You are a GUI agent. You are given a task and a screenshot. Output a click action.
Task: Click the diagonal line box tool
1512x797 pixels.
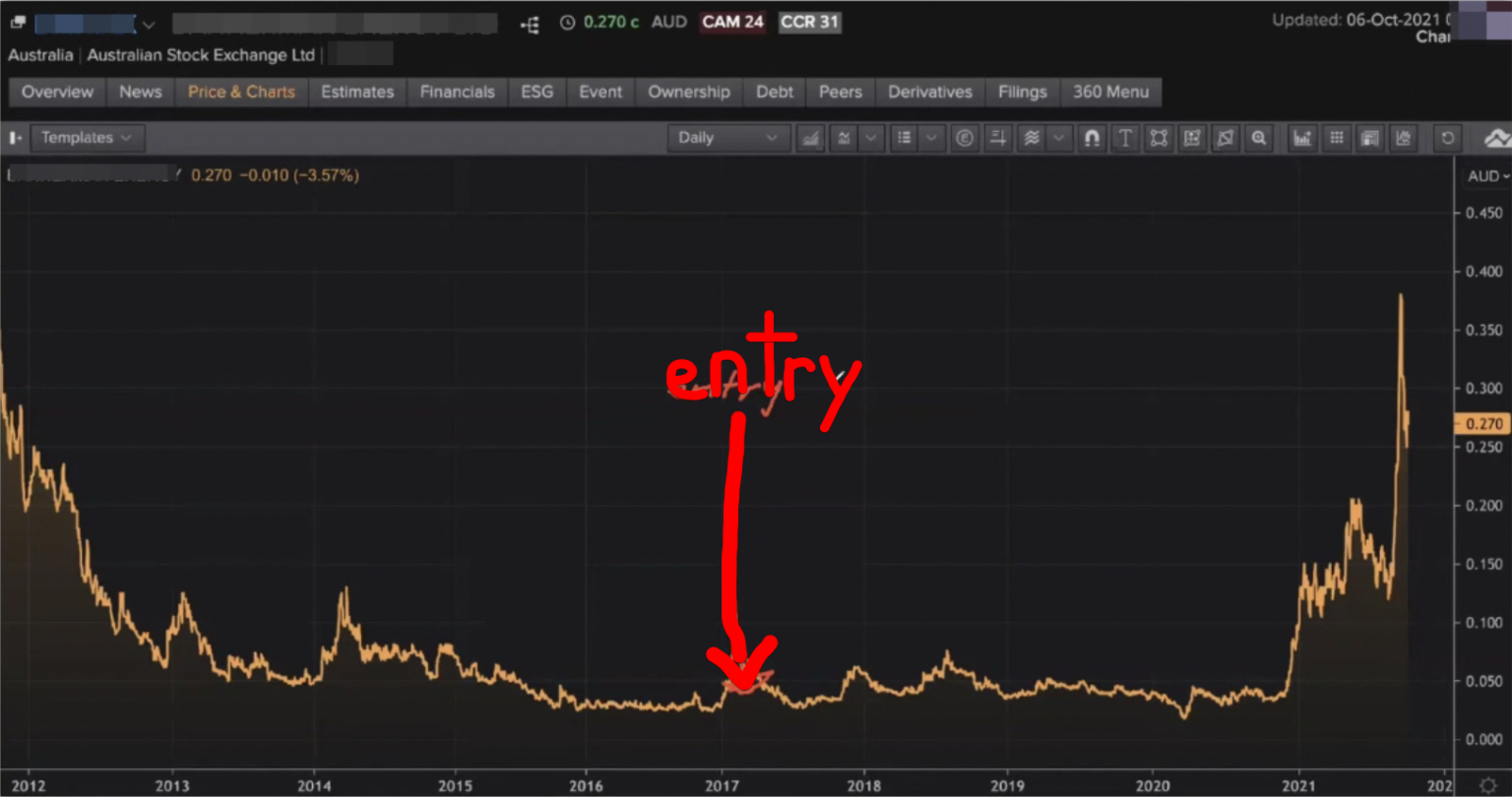[x=1225, y=138]
